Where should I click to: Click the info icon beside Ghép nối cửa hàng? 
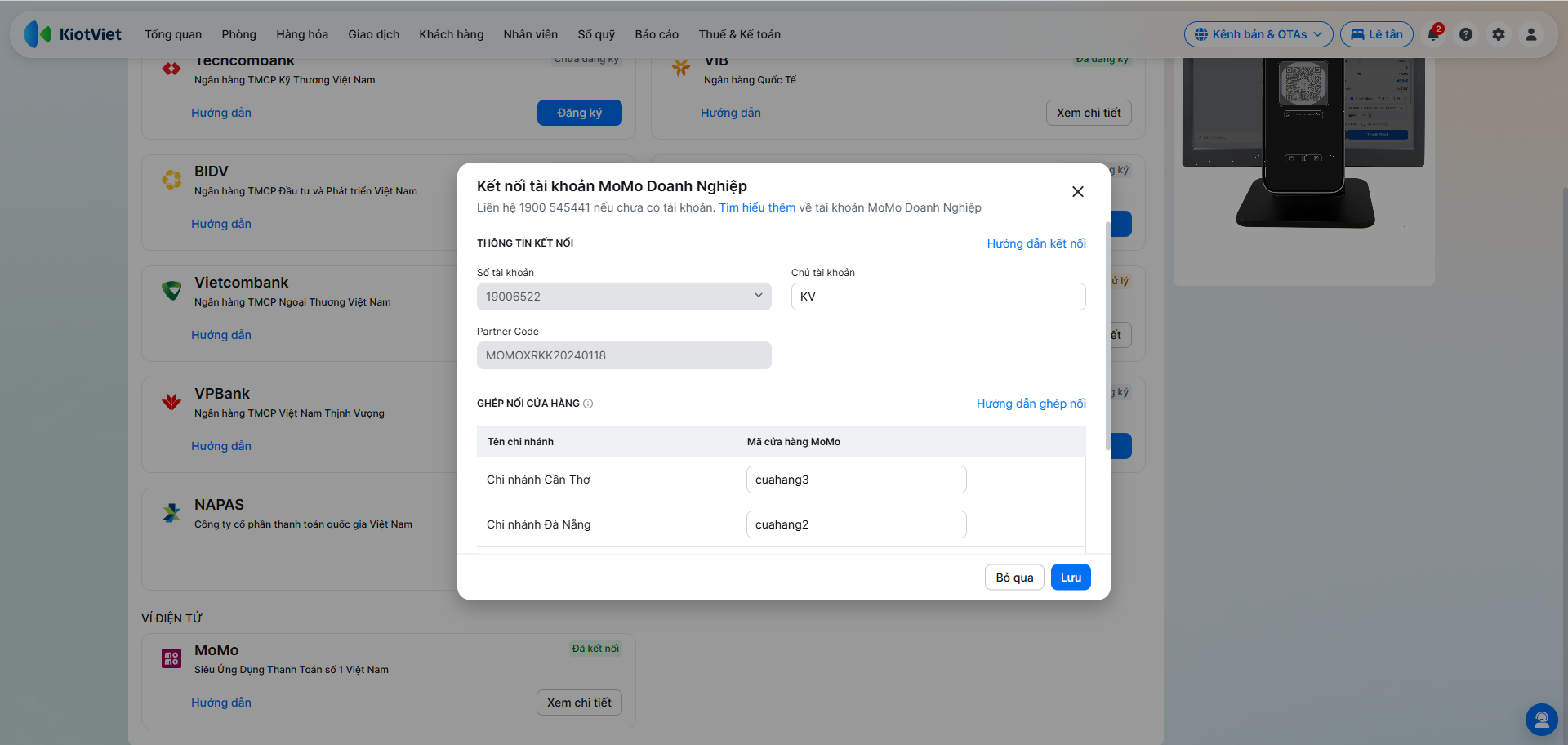(x=588, y=404)
